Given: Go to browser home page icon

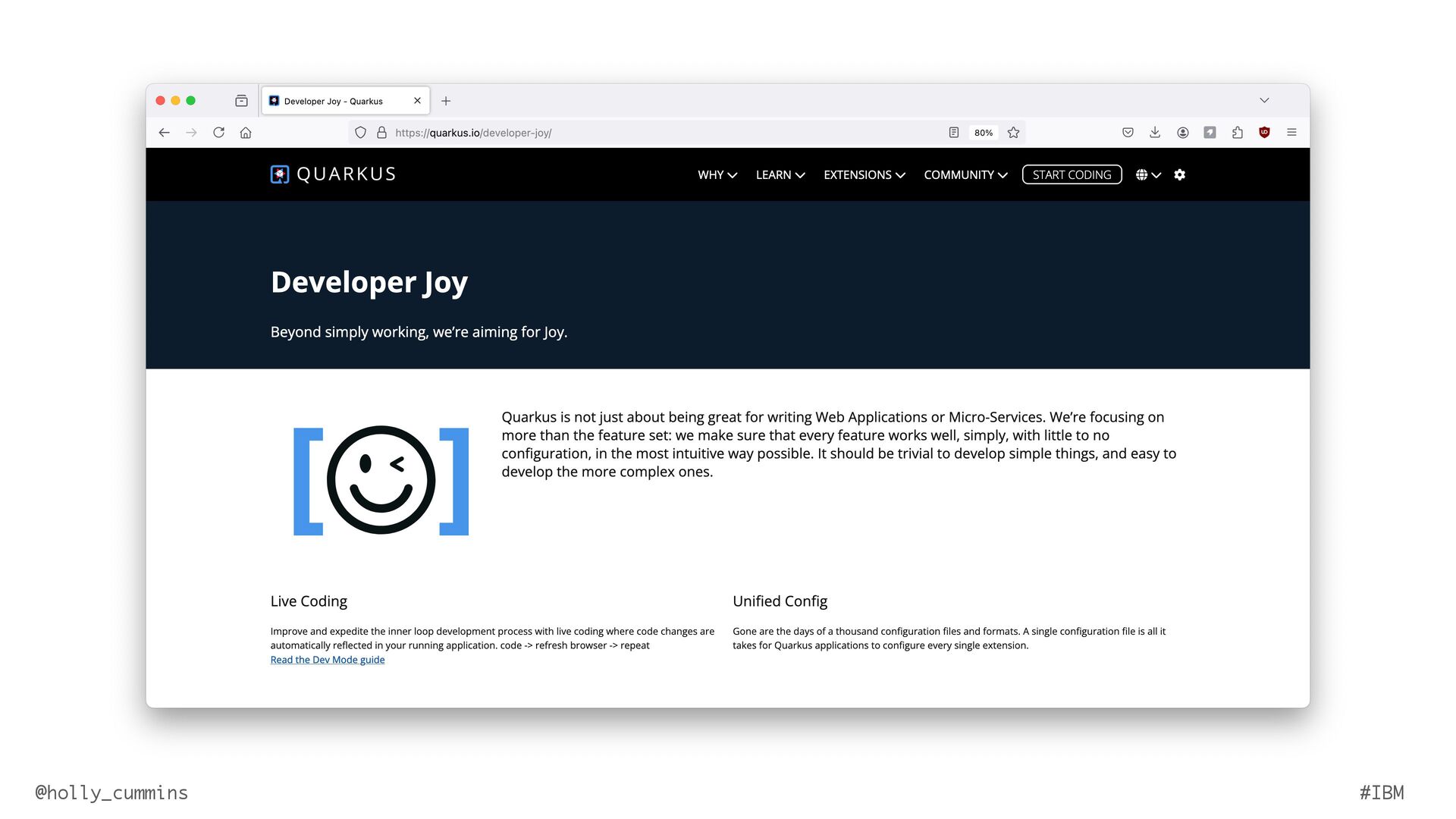Looking at the screenshot, I should pos(246,133).
